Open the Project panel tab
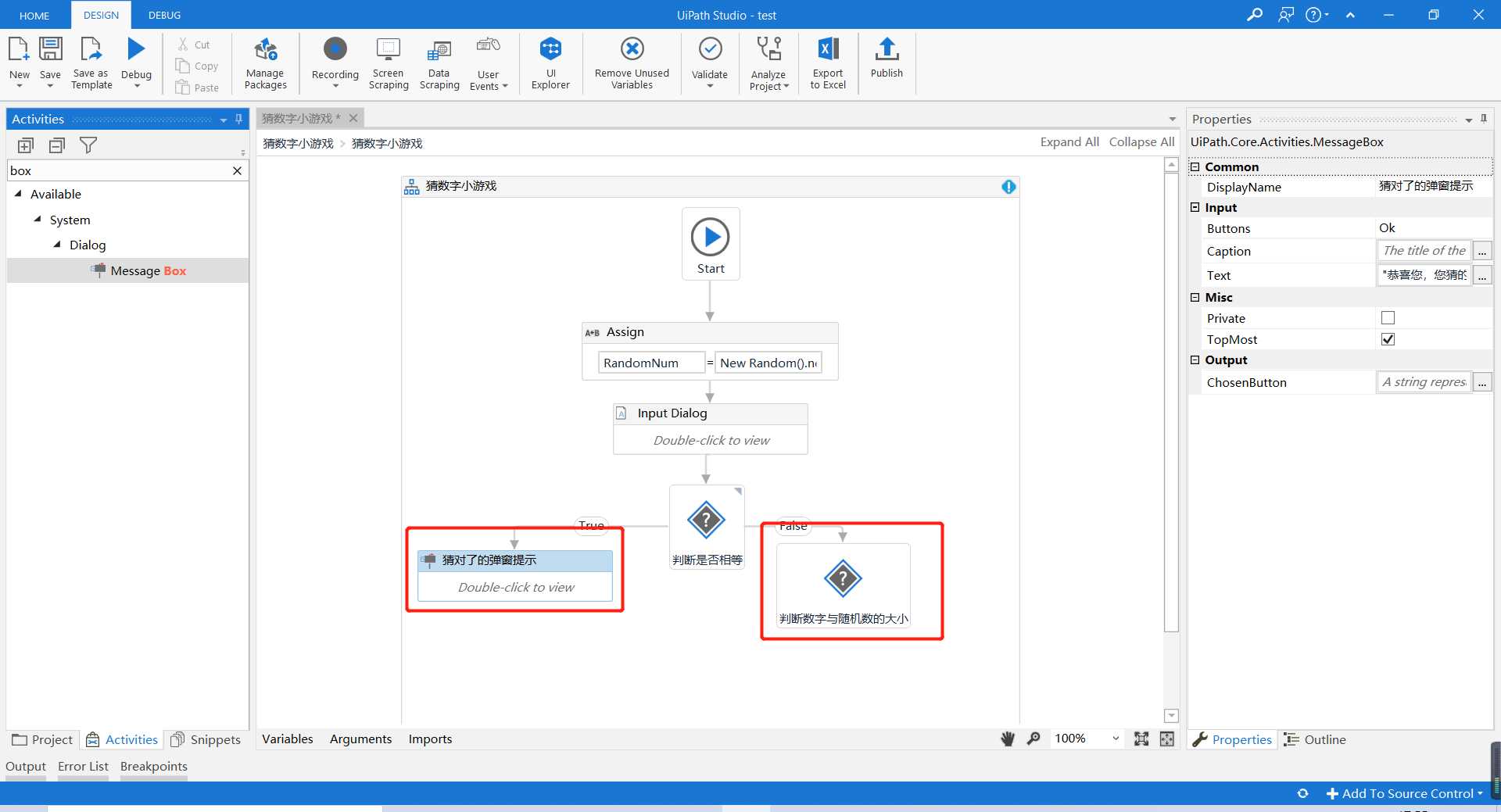Screen dimensions: 1501x812 click(42, 739)
